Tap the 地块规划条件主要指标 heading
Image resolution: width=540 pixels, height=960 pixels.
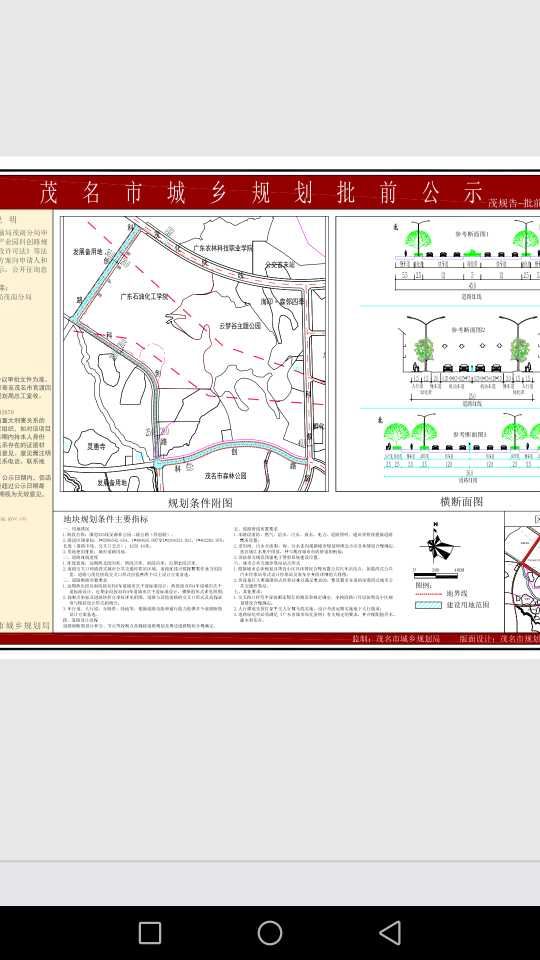(x=106, y=519)
